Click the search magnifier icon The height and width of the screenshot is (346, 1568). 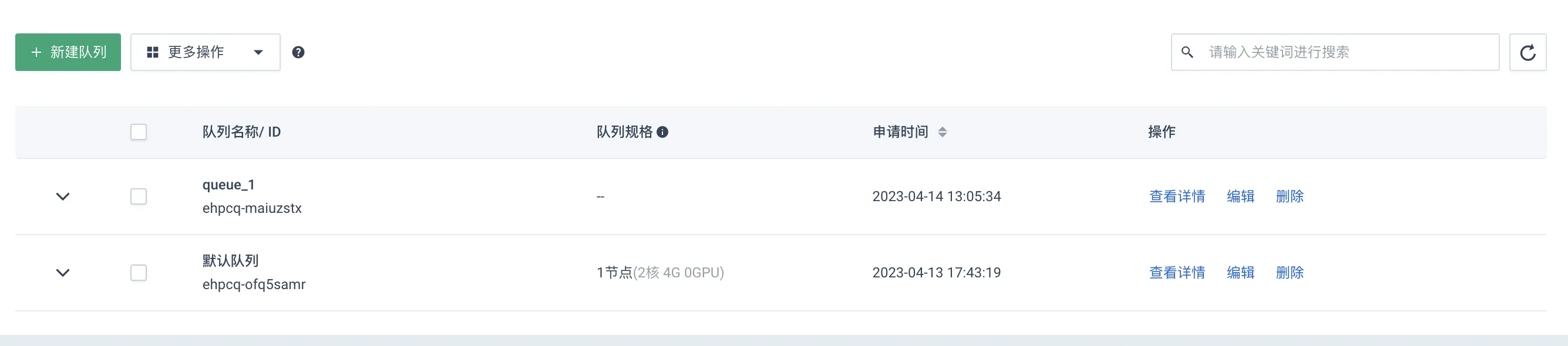click(x=1187, y=52)
